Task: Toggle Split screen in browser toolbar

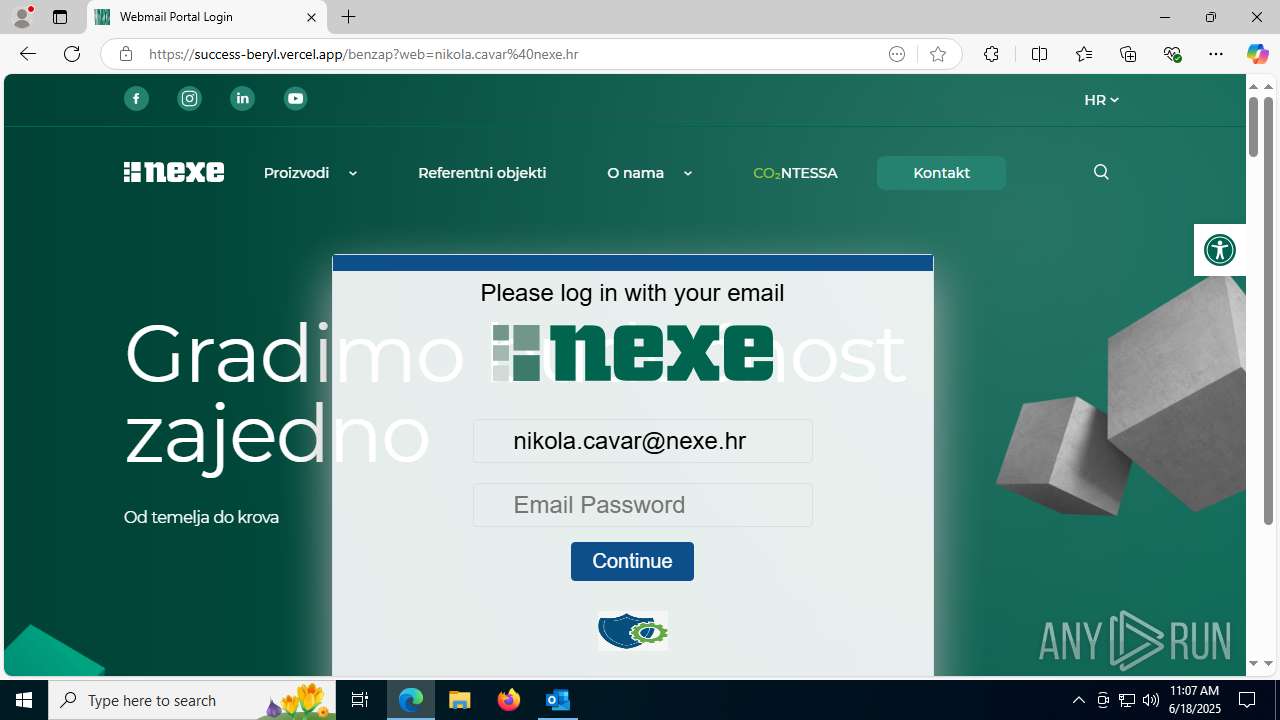Action: [x=1039, y=54]
